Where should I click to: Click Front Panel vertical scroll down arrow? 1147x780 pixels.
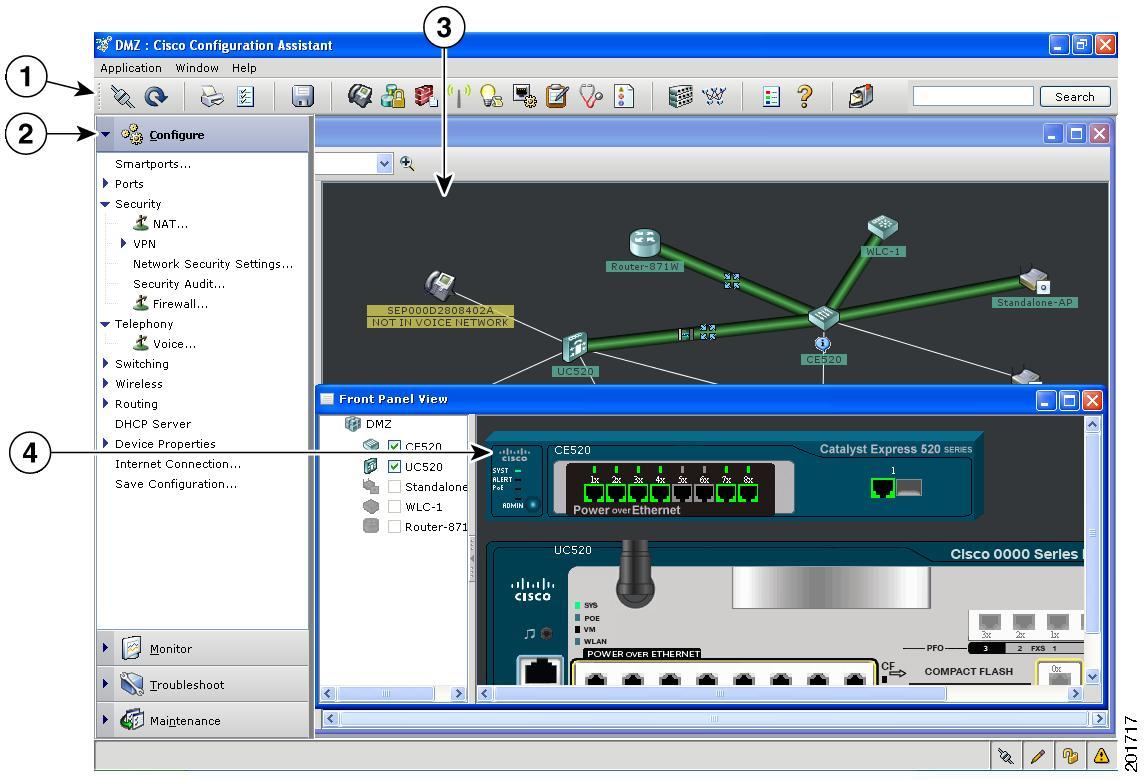pos(1091,676)
